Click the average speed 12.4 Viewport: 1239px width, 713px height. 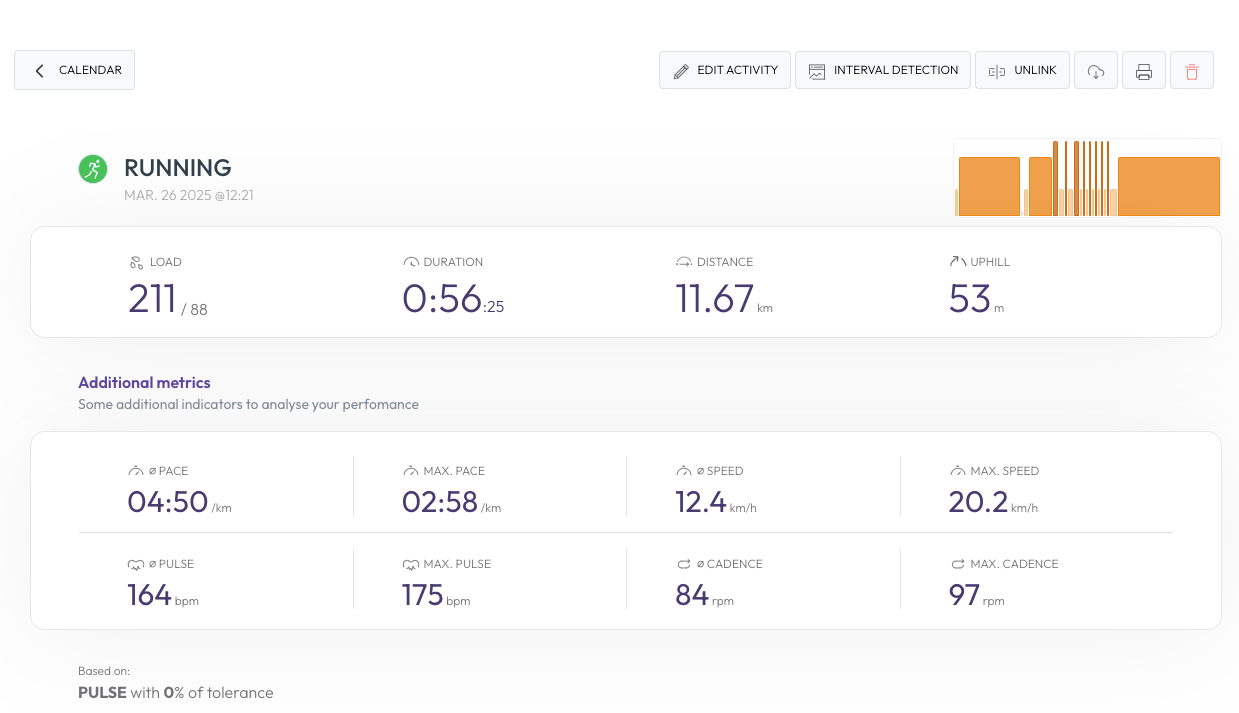701,502
